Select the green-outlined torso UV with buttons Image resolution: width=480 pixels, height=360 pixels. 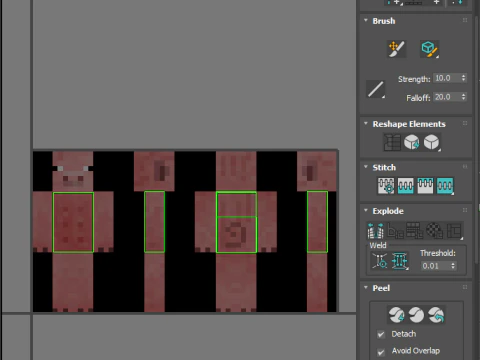click(x=73, y=222)
